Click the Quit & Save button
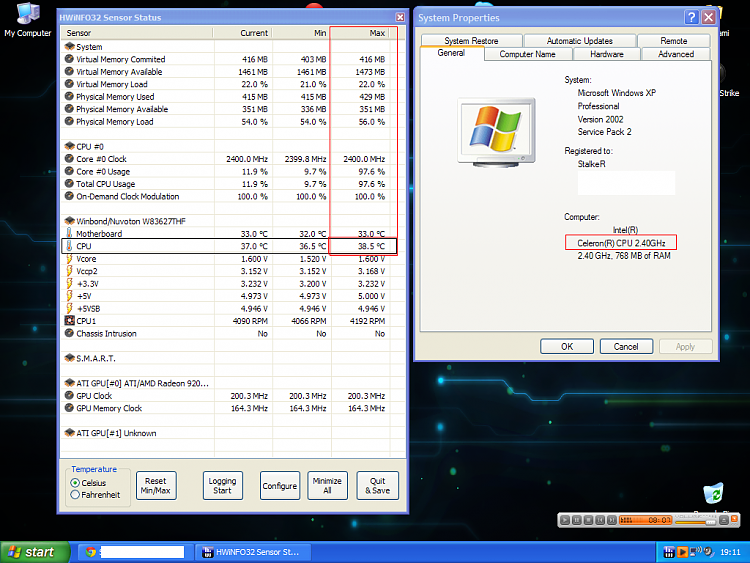 [377, 486]
